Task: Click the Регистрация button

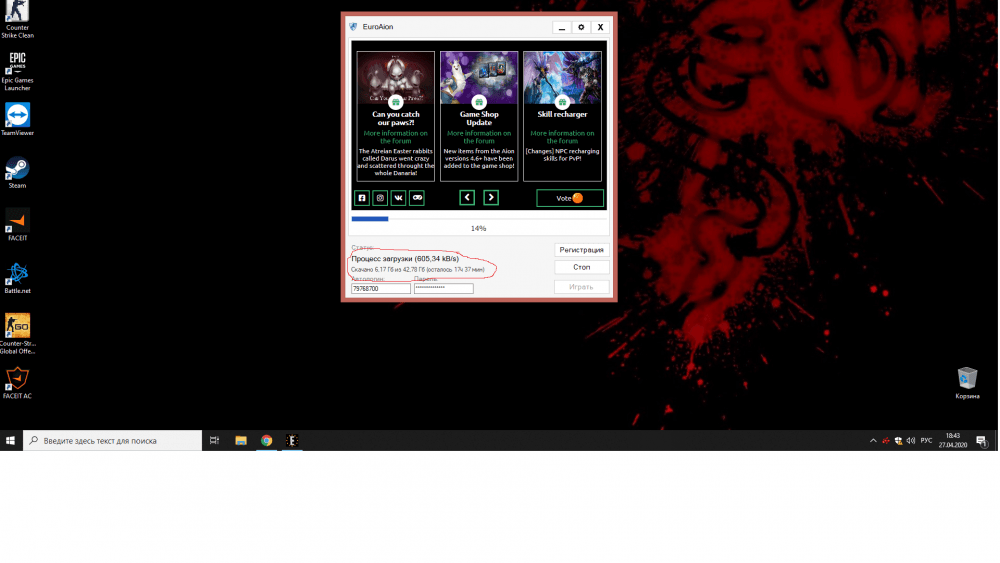Action: [x=581, y=250]
